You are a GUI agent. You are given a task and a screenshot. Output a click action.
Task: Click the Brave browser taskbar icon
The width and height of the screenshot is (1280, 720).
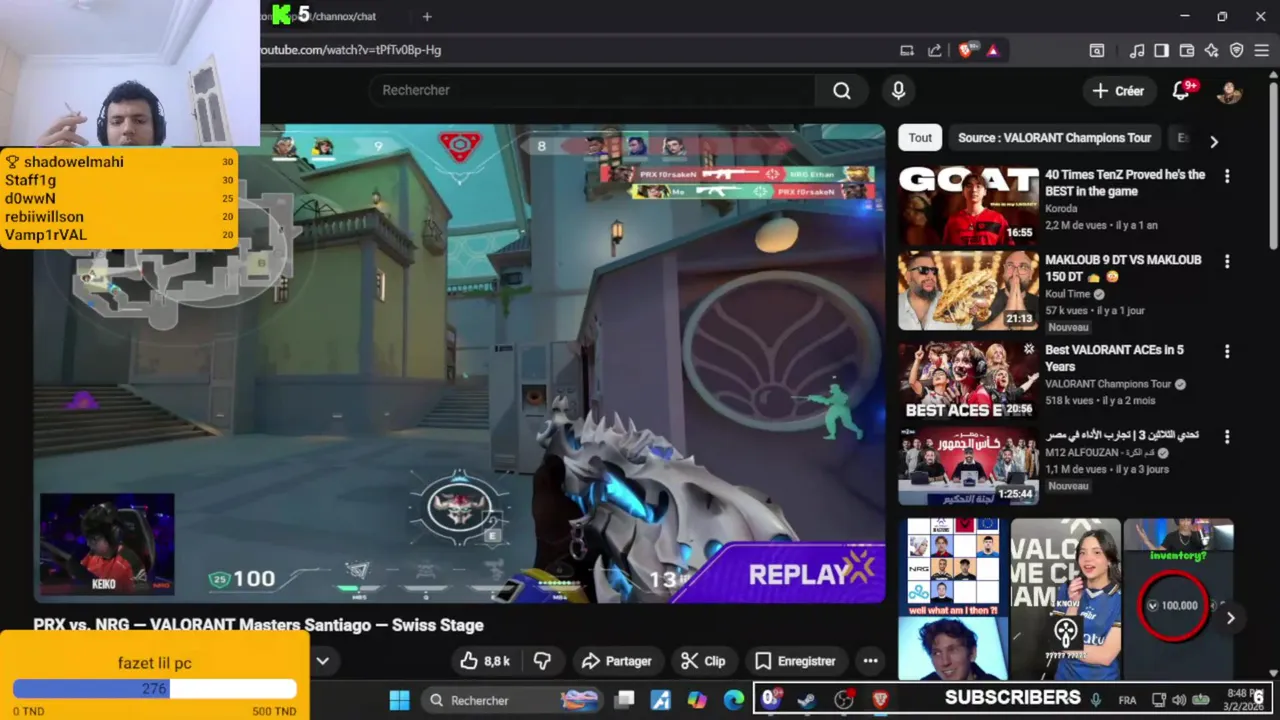point(880,700)
